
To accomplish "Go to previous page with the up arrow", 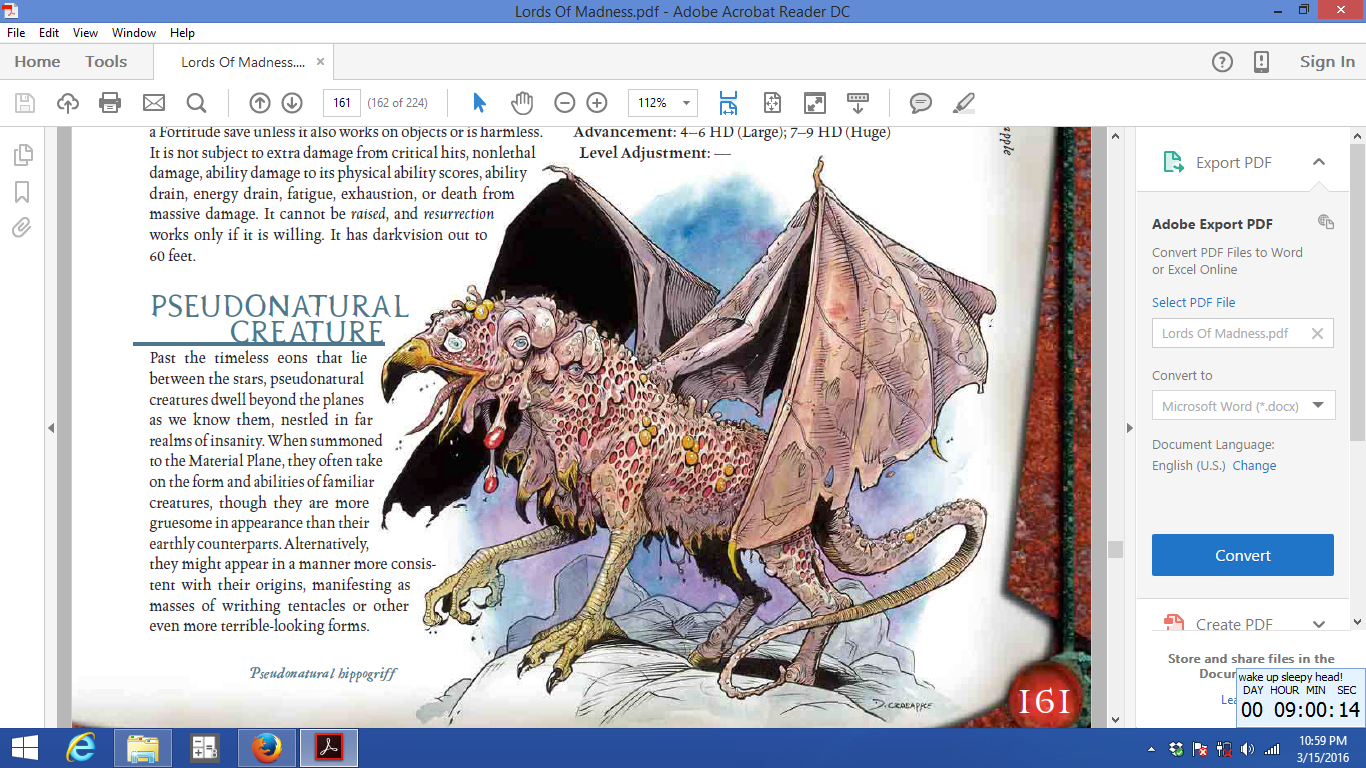I will 260,103.
